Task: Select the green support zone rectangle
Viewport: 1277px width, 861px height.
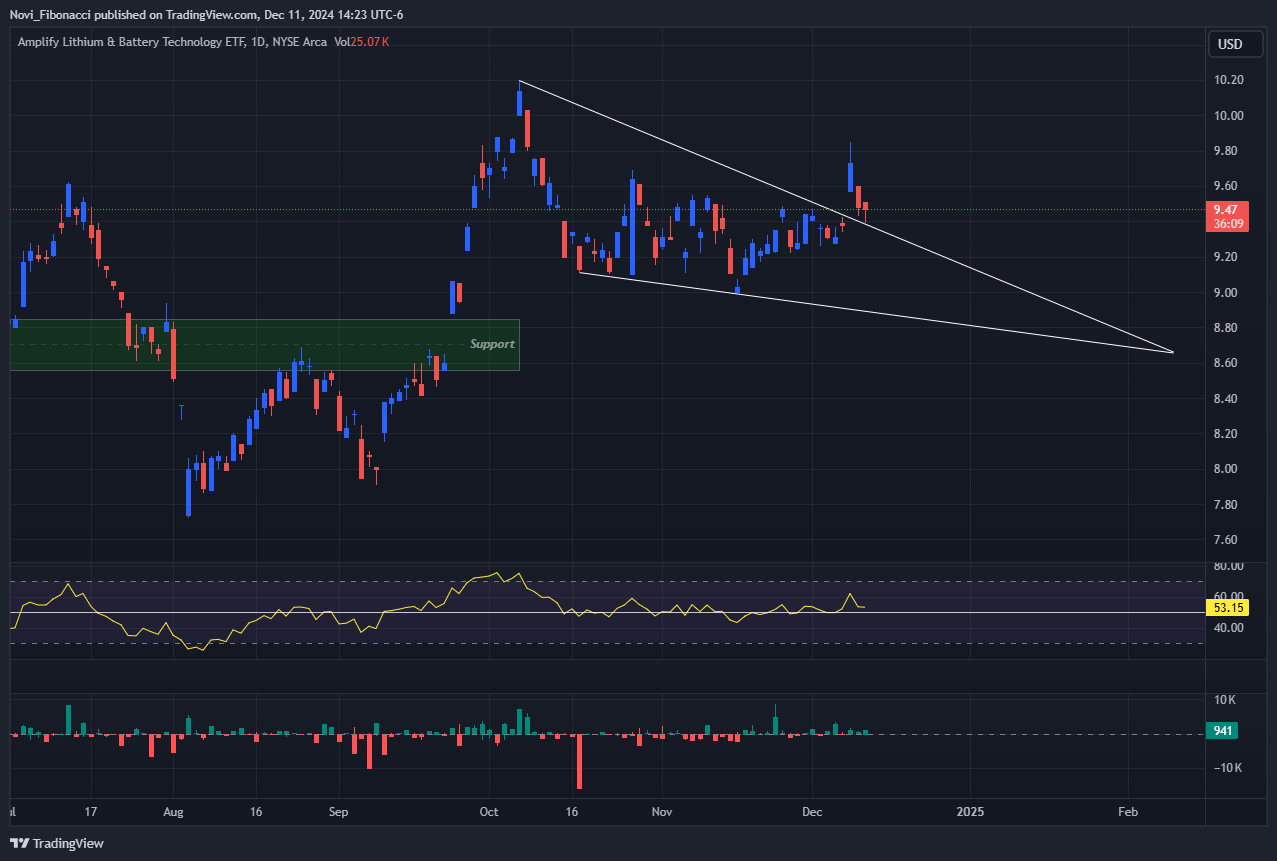Action: coord(265,345)
